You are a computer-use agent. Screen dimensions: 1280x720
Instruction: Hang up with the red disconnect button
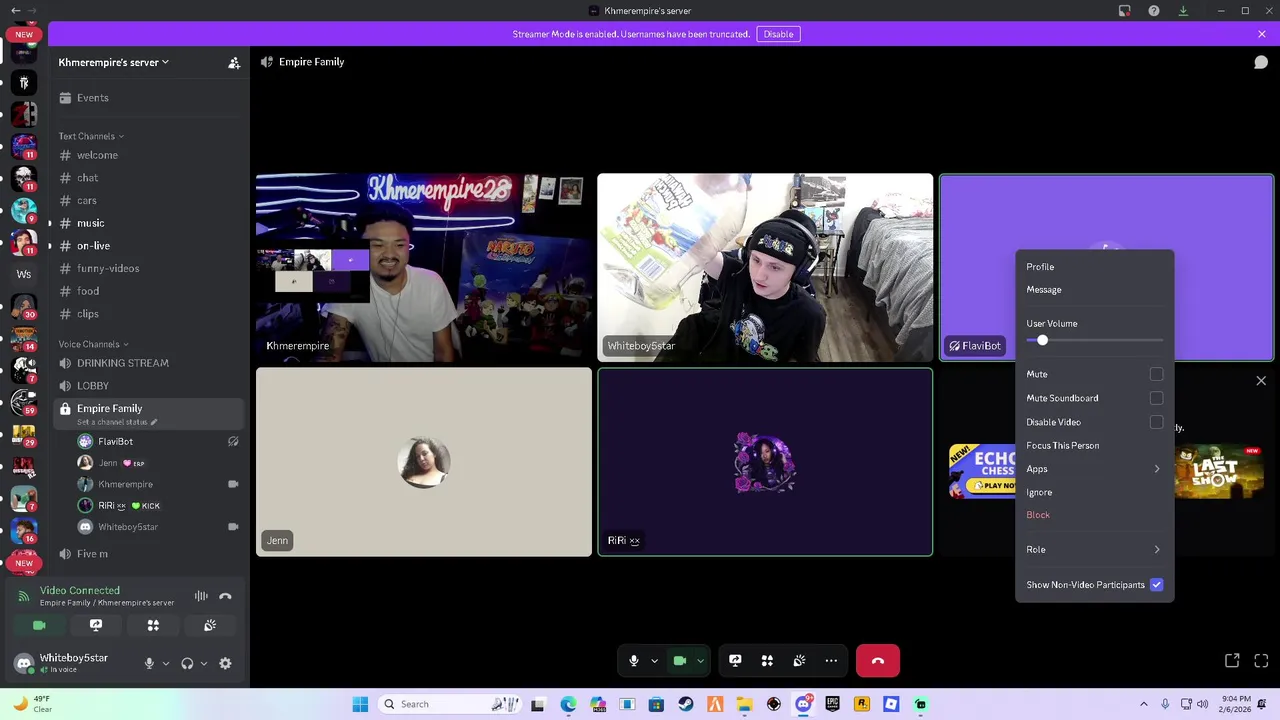pyautogui.click(x=878, y=660)
